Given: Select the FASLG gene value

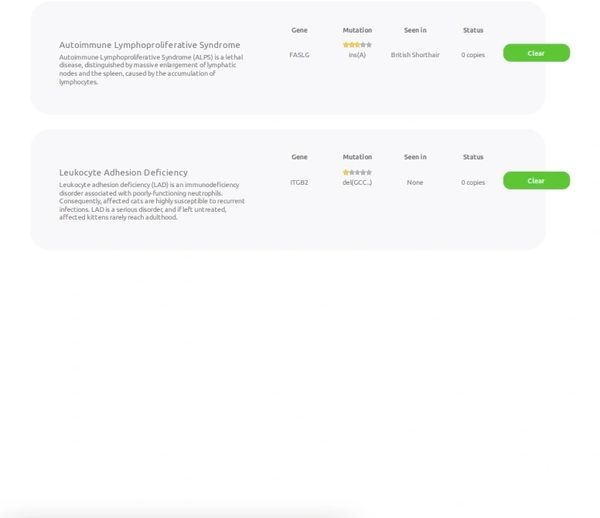Looking at the screenshot, I should (299, 55).
